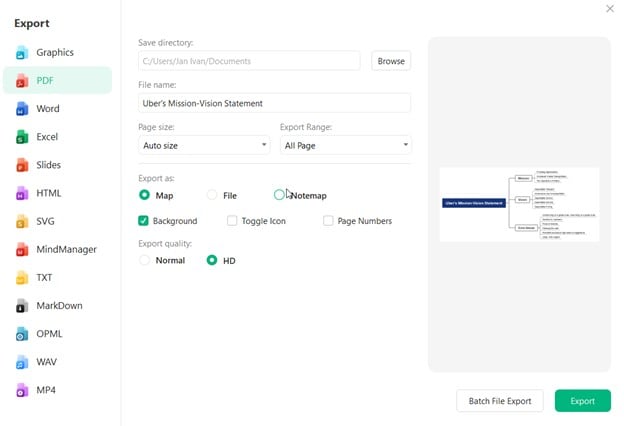The image size is (624, 426).
Task: Click the PDF label in sidebar
Action: point(45,81)
